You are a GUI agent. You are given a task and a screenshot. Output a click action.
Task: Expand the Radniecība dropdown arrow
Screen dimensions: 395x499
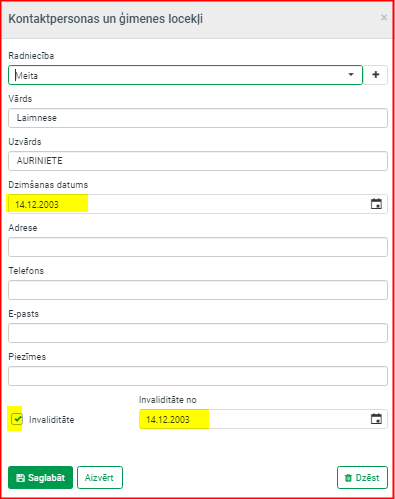[351, 75]
